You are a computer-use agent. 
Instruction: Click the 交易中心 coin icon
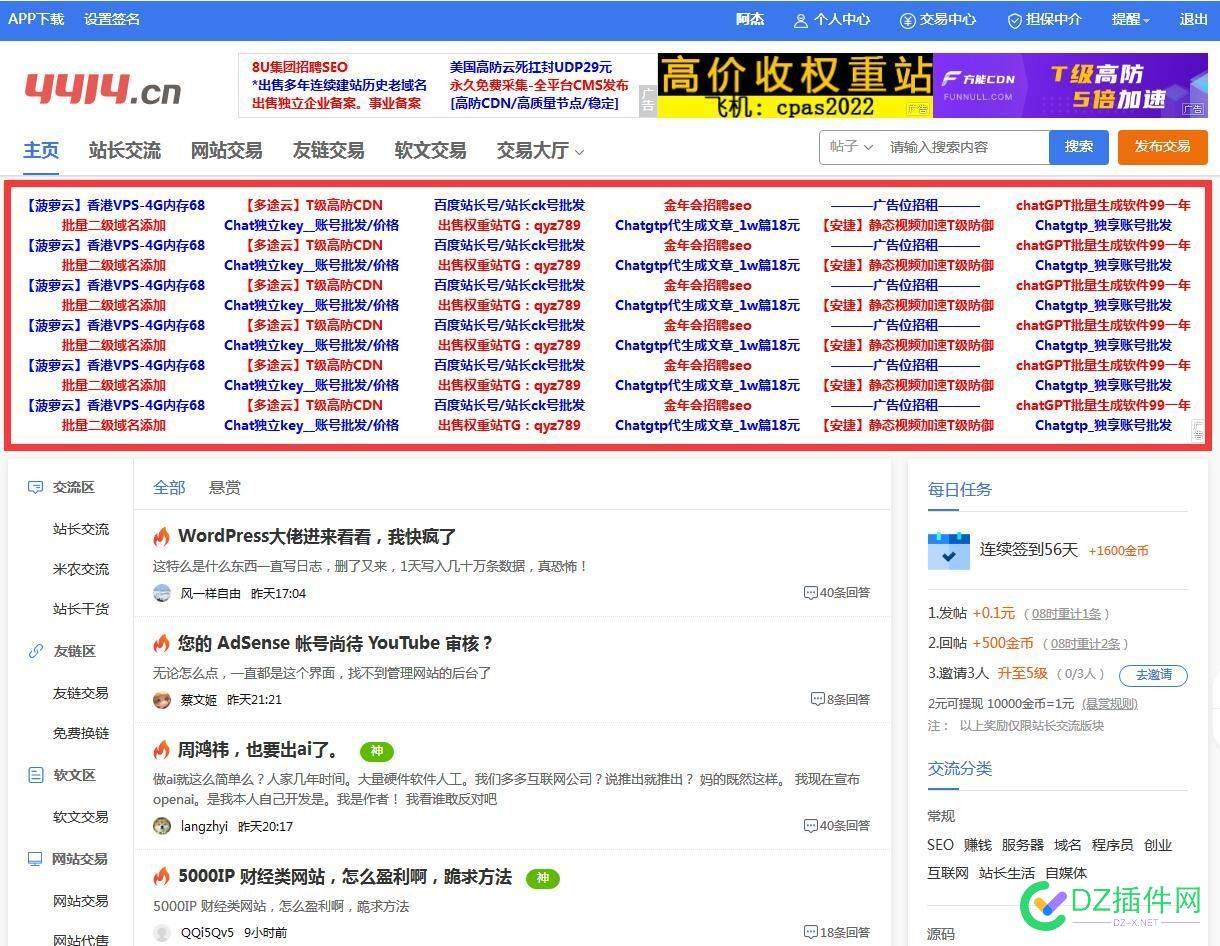click(x=906, y=19)
